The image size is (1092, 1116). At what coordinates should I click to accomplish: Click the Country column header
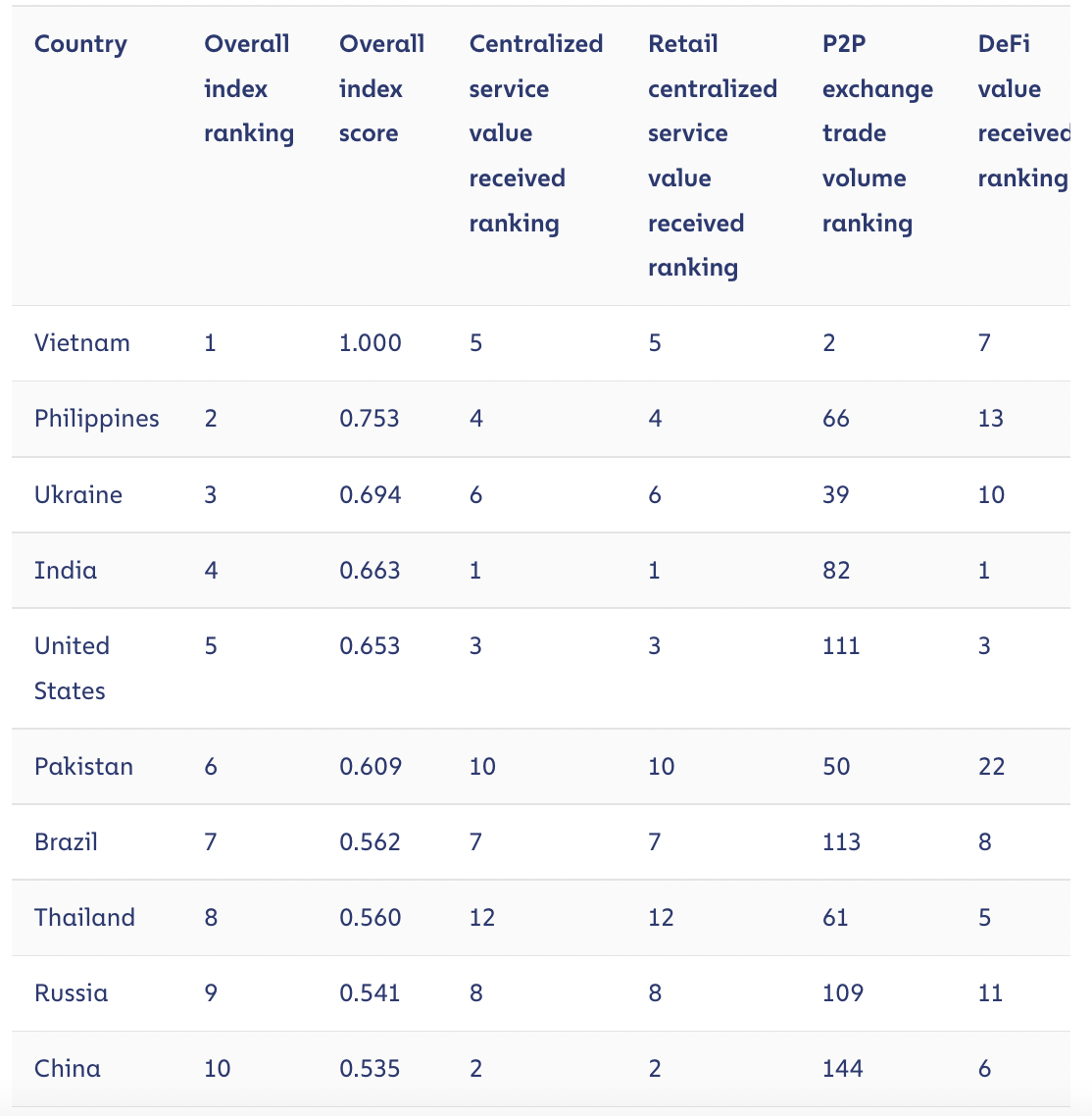[80, 44]
